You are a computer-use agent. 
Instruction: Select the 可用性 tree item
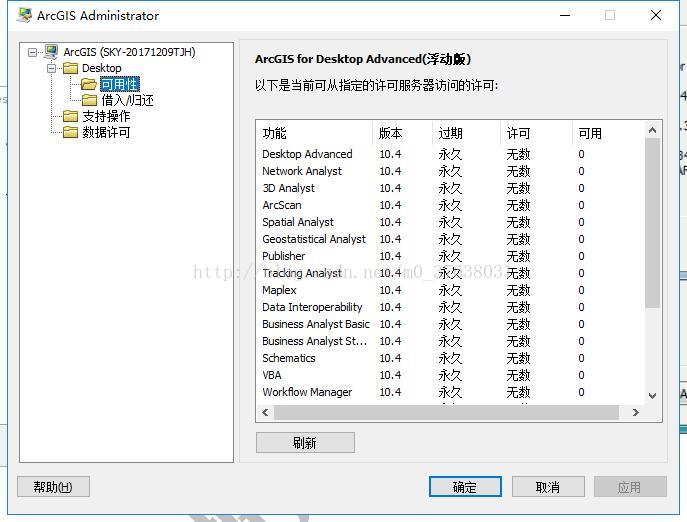point(120,84)
